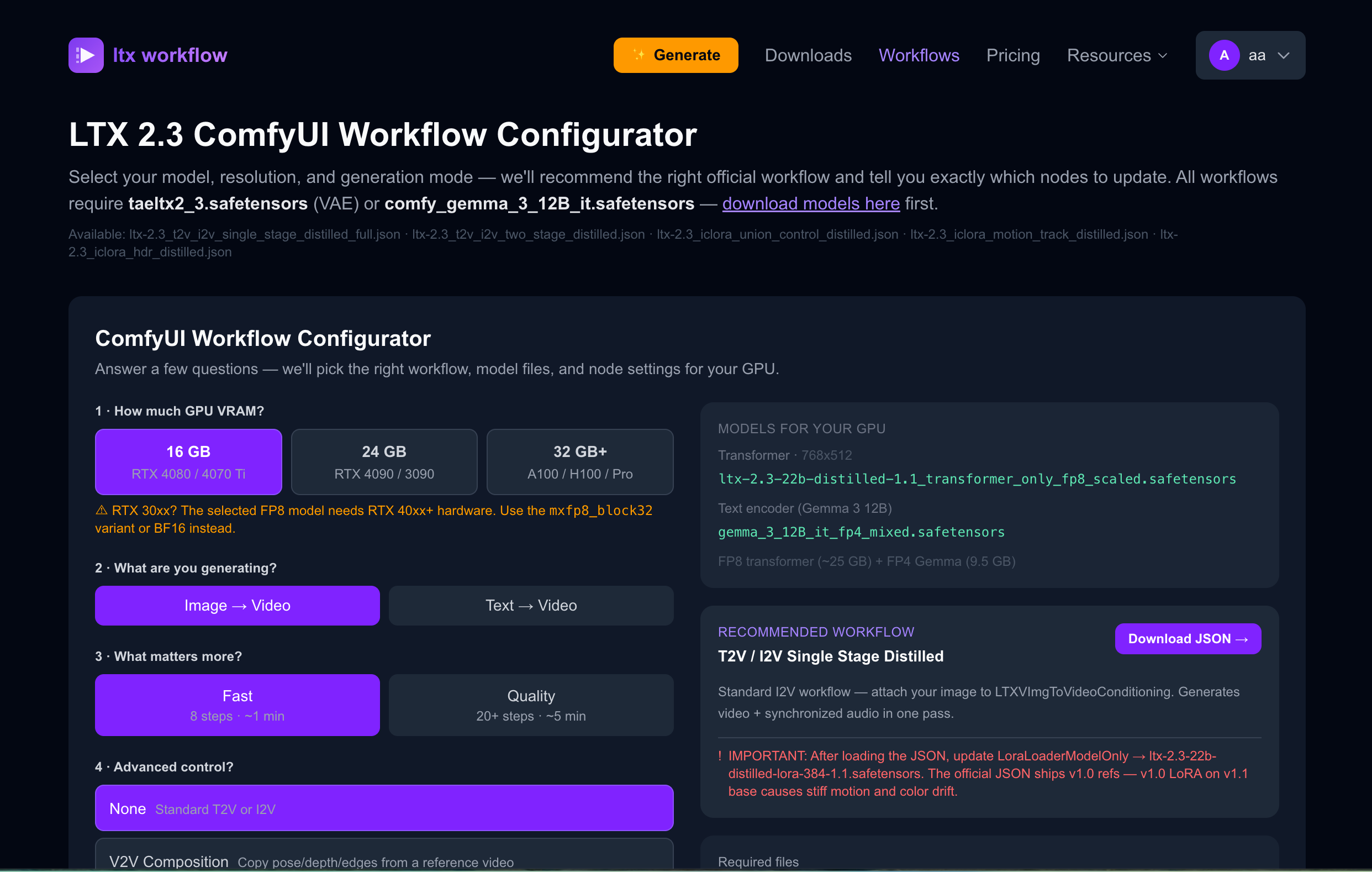
Task: Choose Image → Video generation mode
Action: [238, 605]
